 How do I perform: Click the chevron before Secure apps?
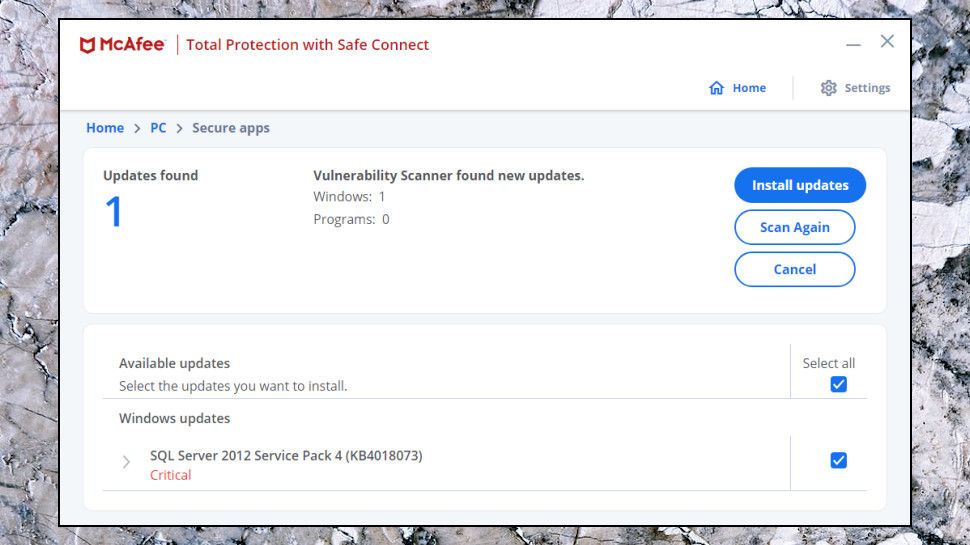[x=179, y=129]
